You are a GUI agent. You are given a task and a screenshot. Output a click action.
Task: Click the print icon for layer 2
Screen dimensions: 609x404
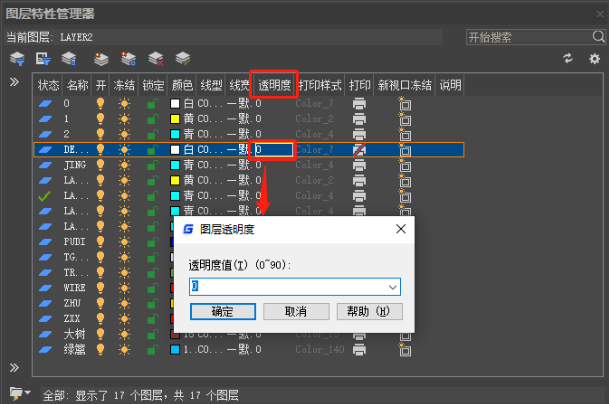[x=360, y=134]
